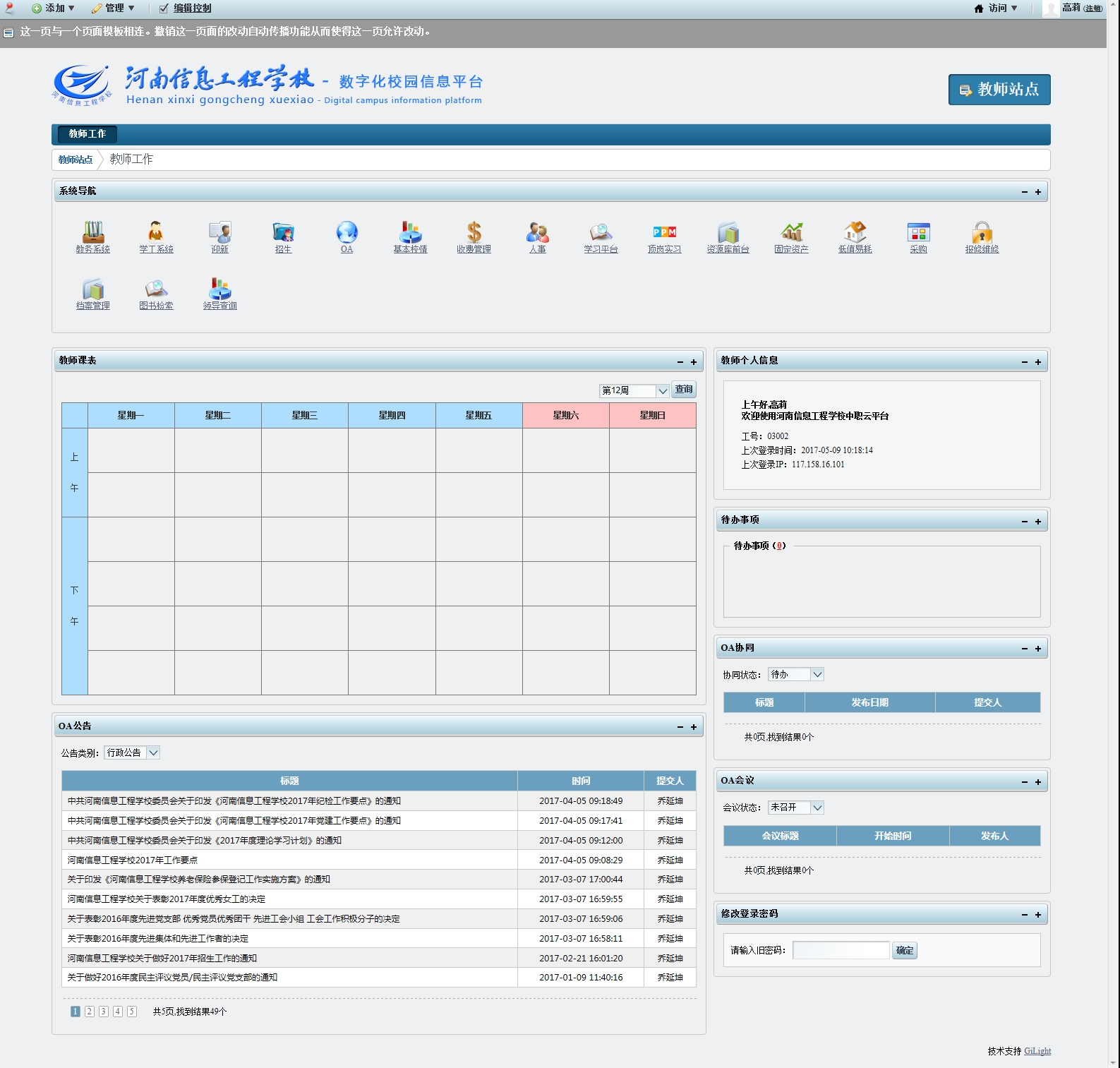Screen dimensions: 1120x1068
Task: Open 收费管理 dollar sign icon
Action: tap(474, 232)
